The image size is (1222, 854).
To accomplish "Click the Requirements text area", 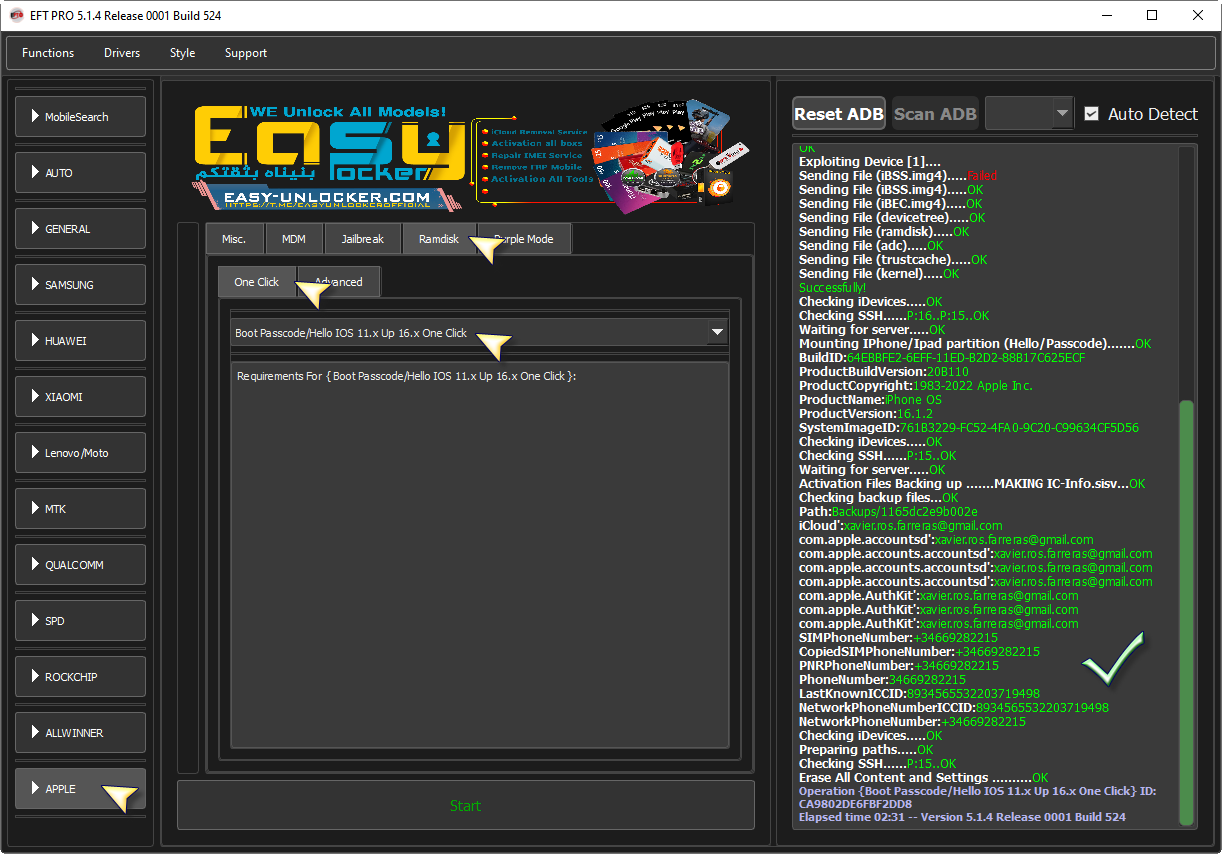I will click(x=479, y=555).
